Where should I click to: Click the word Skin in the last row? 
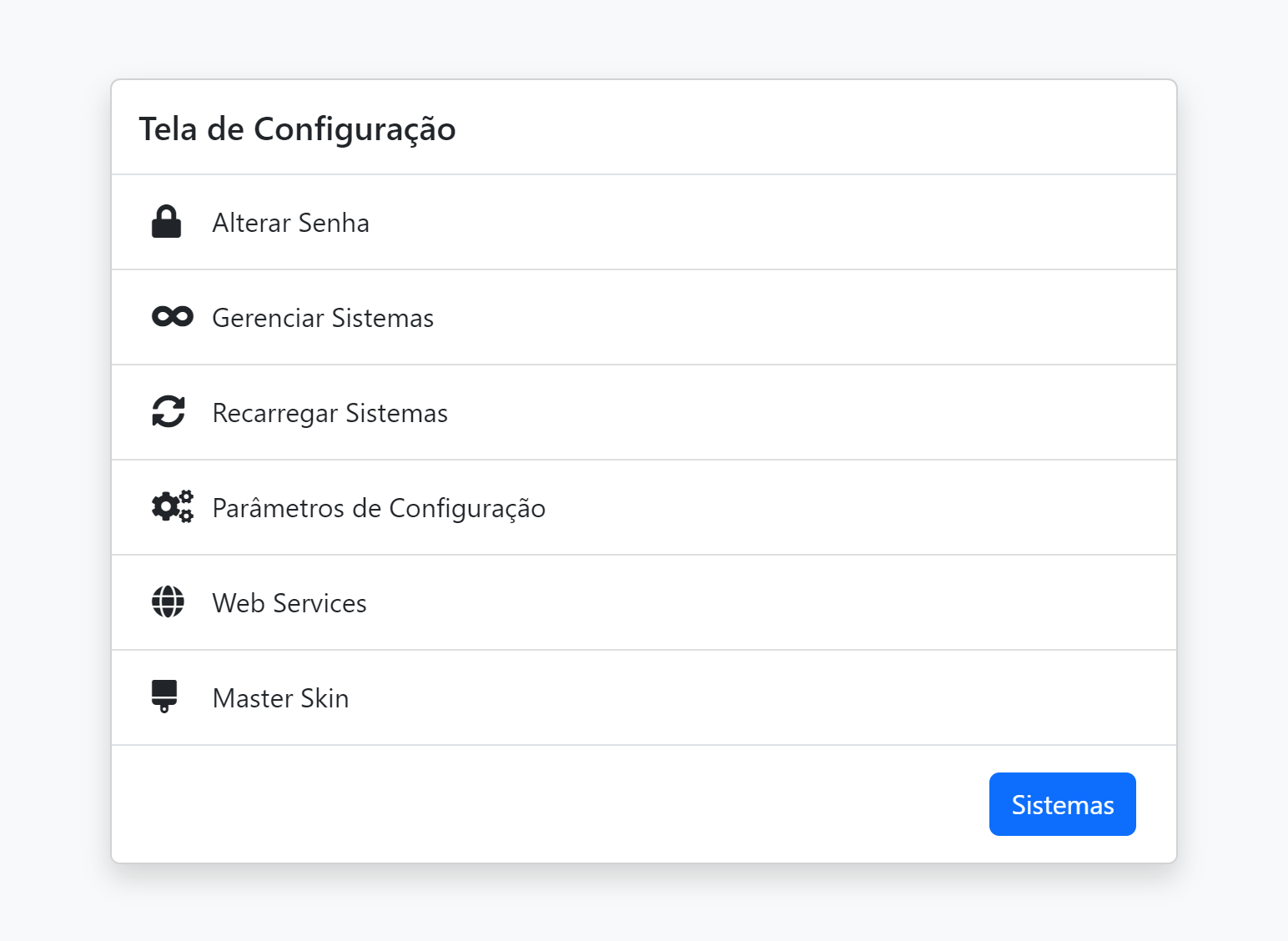(x=325, y=698)
